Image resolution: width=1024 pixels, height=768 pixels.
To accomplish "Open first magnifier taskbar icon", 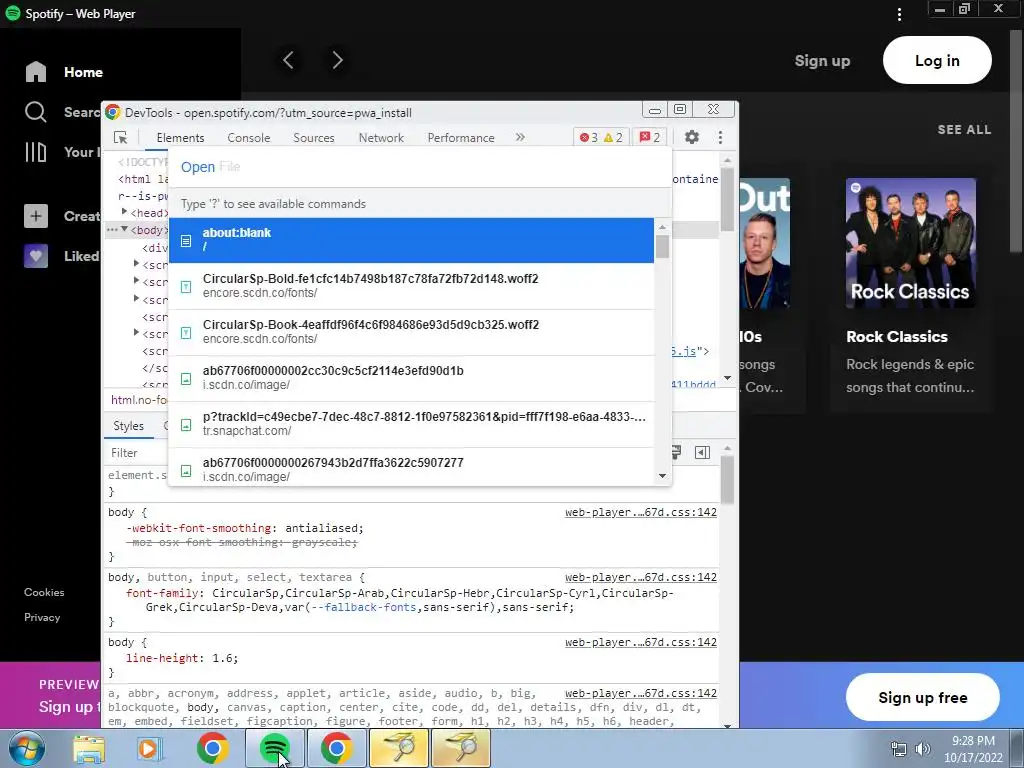I will [x=398, y=748].
